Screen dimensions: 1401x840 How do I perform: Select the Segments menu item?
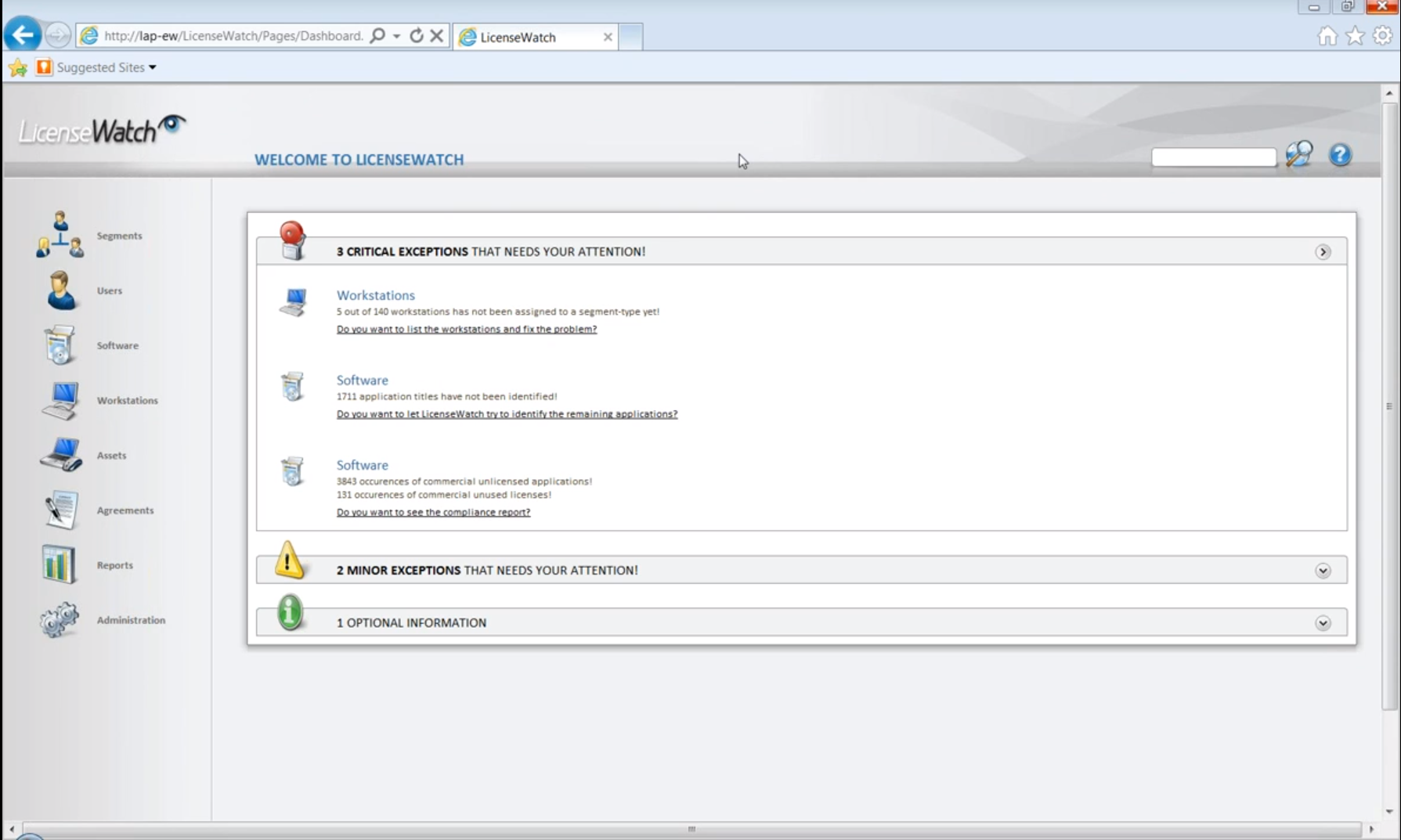pos(120,236)
